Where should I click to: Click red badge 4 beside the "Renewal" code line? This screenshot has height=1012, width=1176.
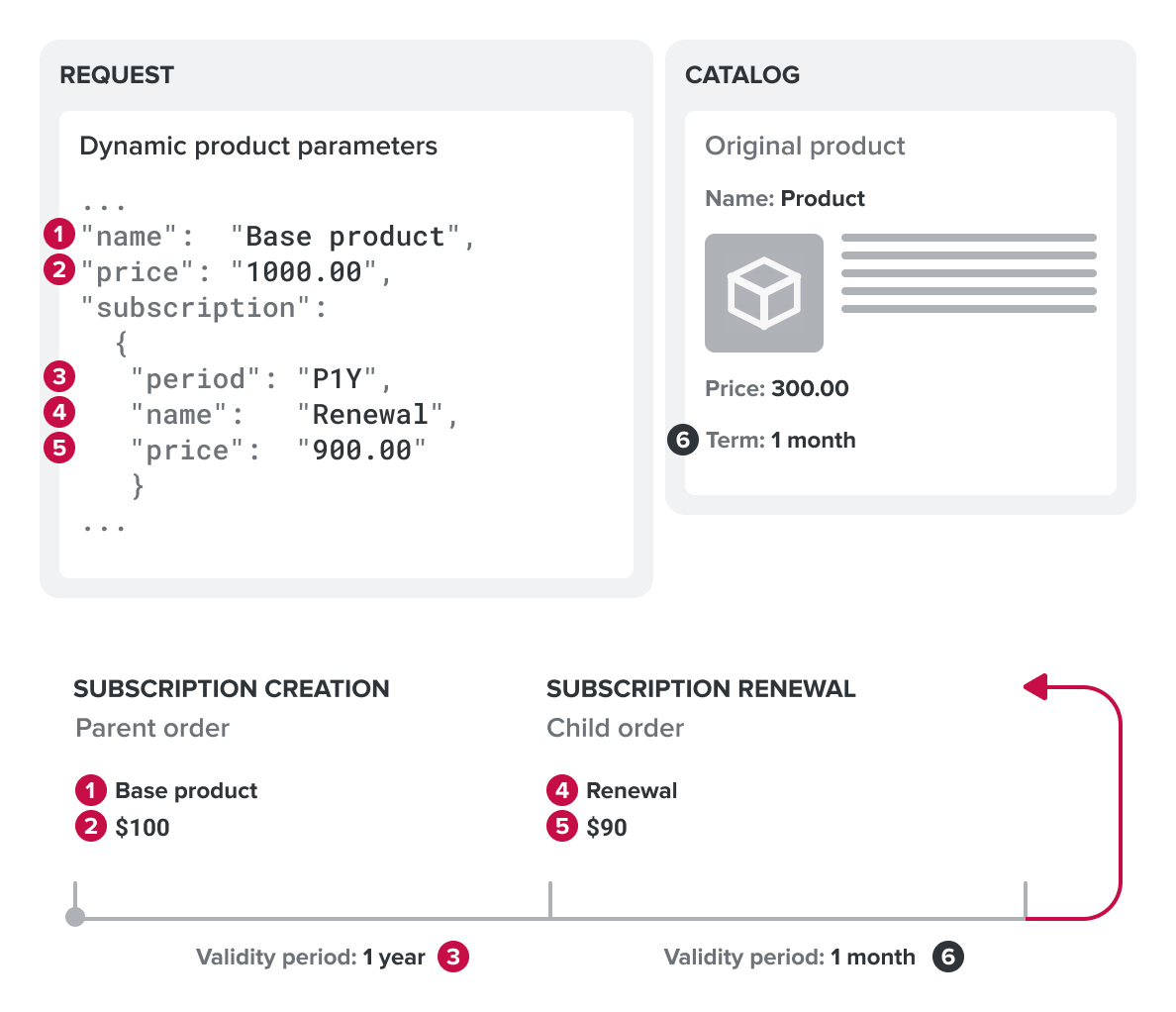tap(59, 412)
